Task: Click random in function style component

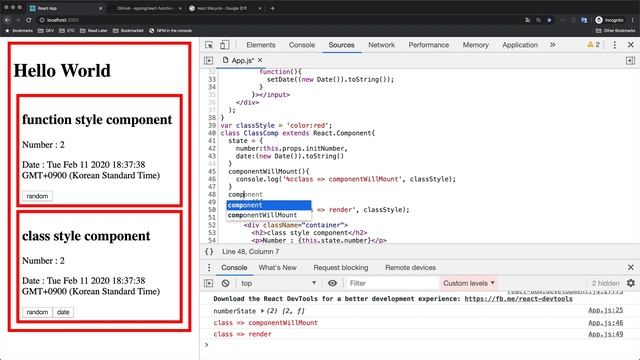Action: pyautogui.click(x=37, y=196)
